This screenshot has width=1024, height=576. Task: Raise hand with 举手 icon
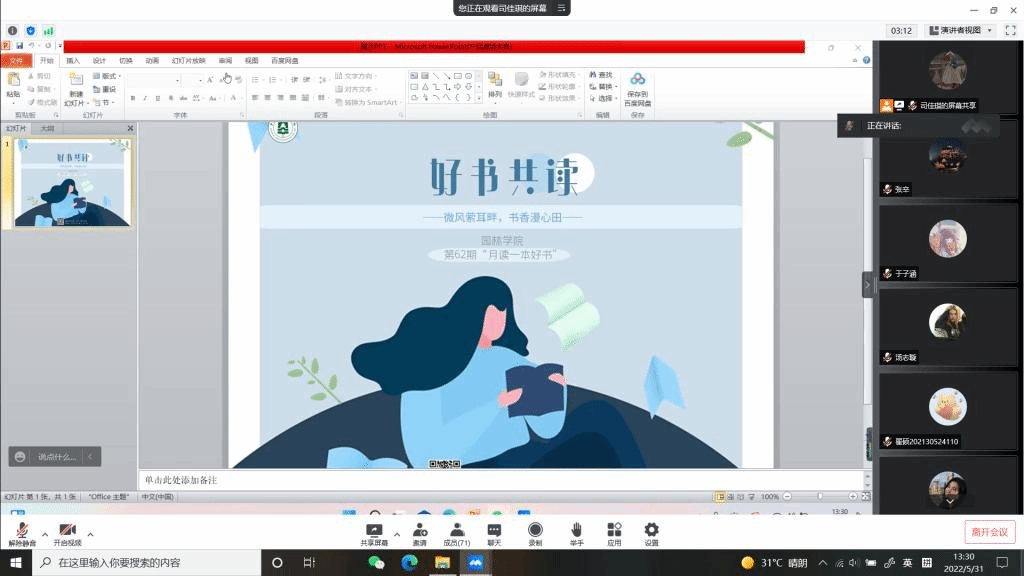tap(577, 531)
